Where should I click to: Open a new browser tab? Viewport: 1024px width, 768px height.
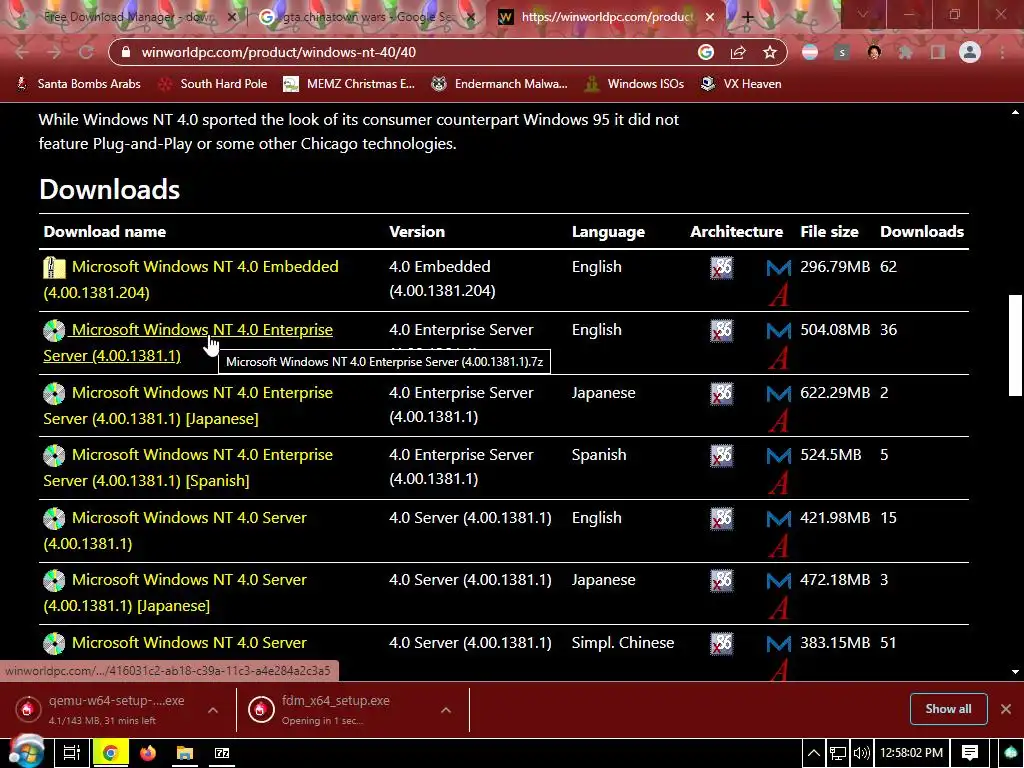click(748, 17)
